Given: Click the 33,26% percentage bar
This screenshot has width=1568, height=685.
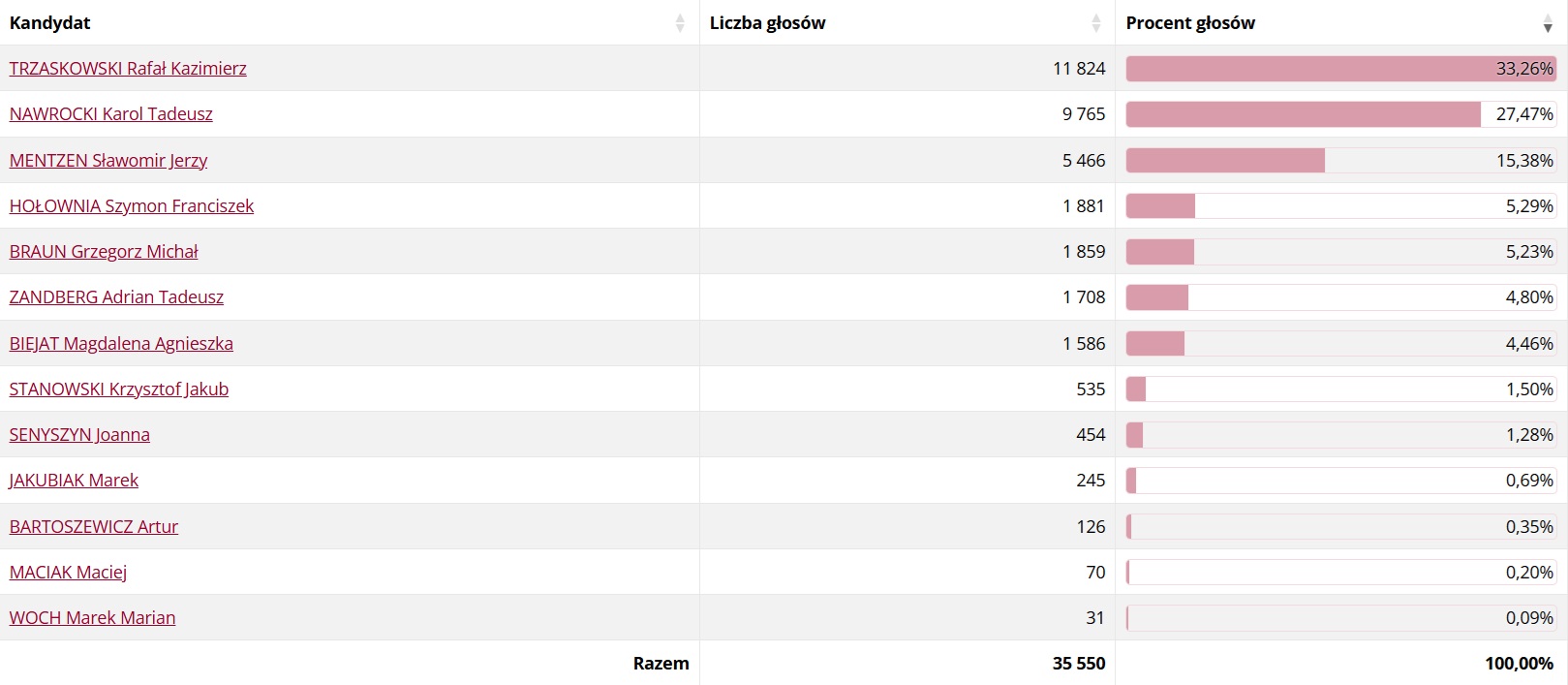Looking at the screenshot, I should pos(1341,69).
